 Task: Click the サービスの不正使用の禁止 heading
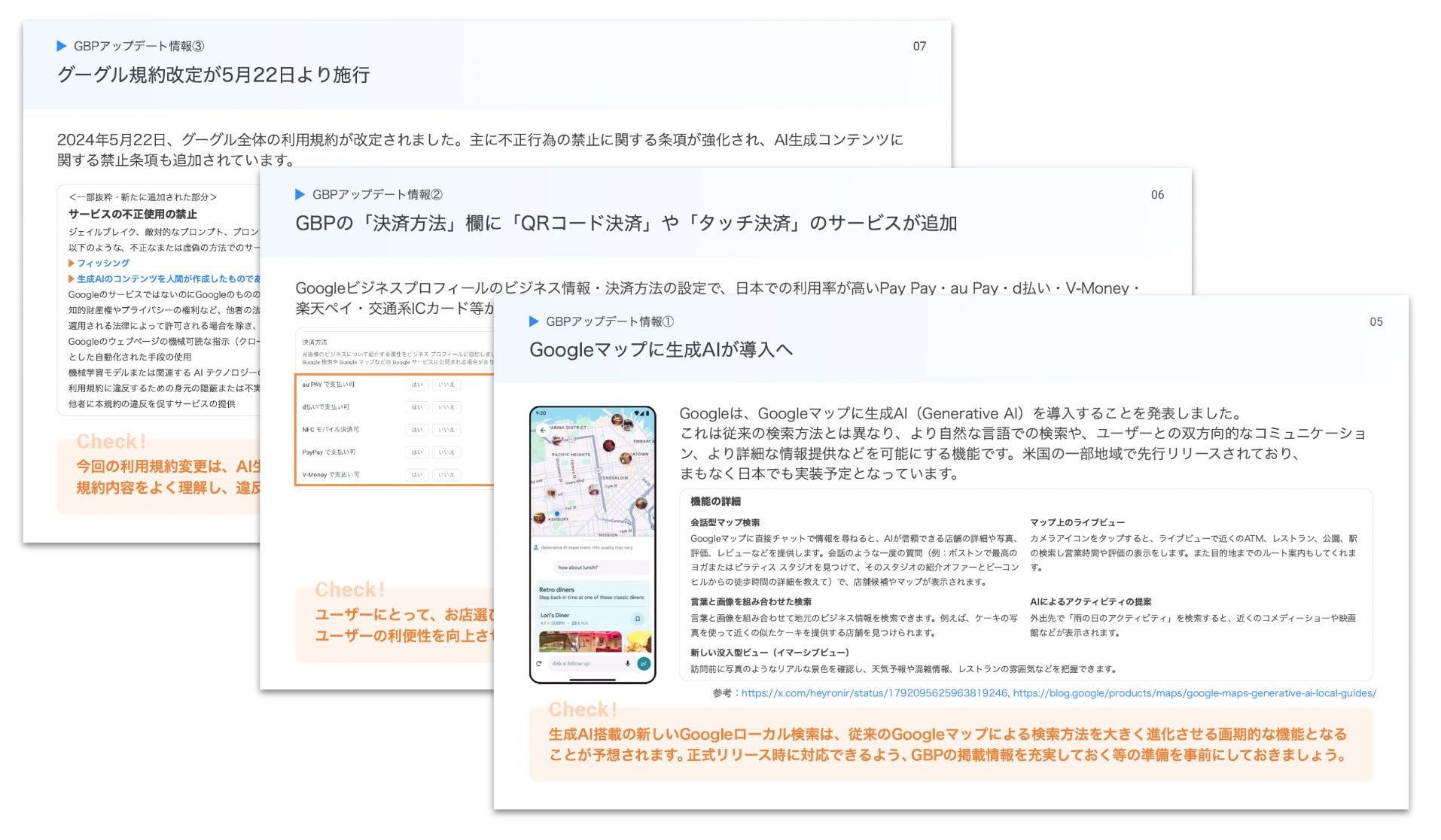(133, 215)
